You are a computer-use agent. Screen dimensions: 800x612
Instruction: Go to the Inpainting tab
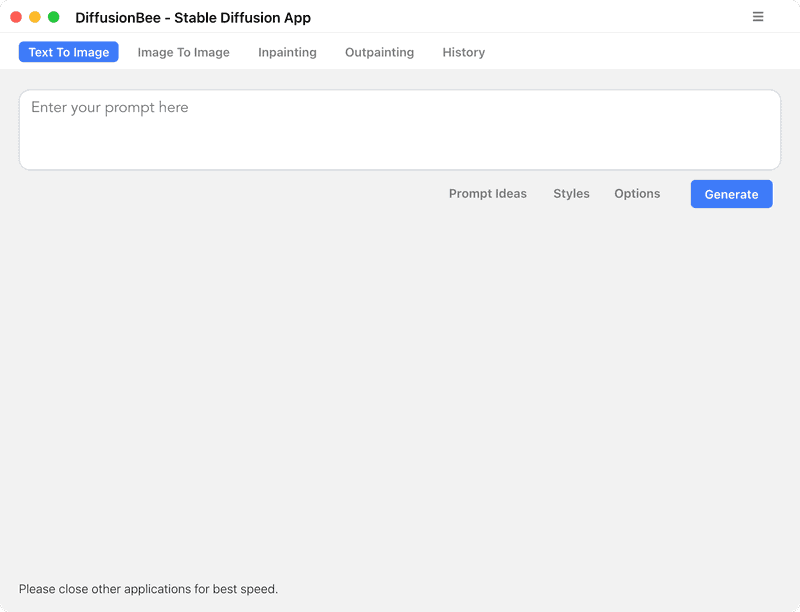pyautogui.click(x=287, y=52)
